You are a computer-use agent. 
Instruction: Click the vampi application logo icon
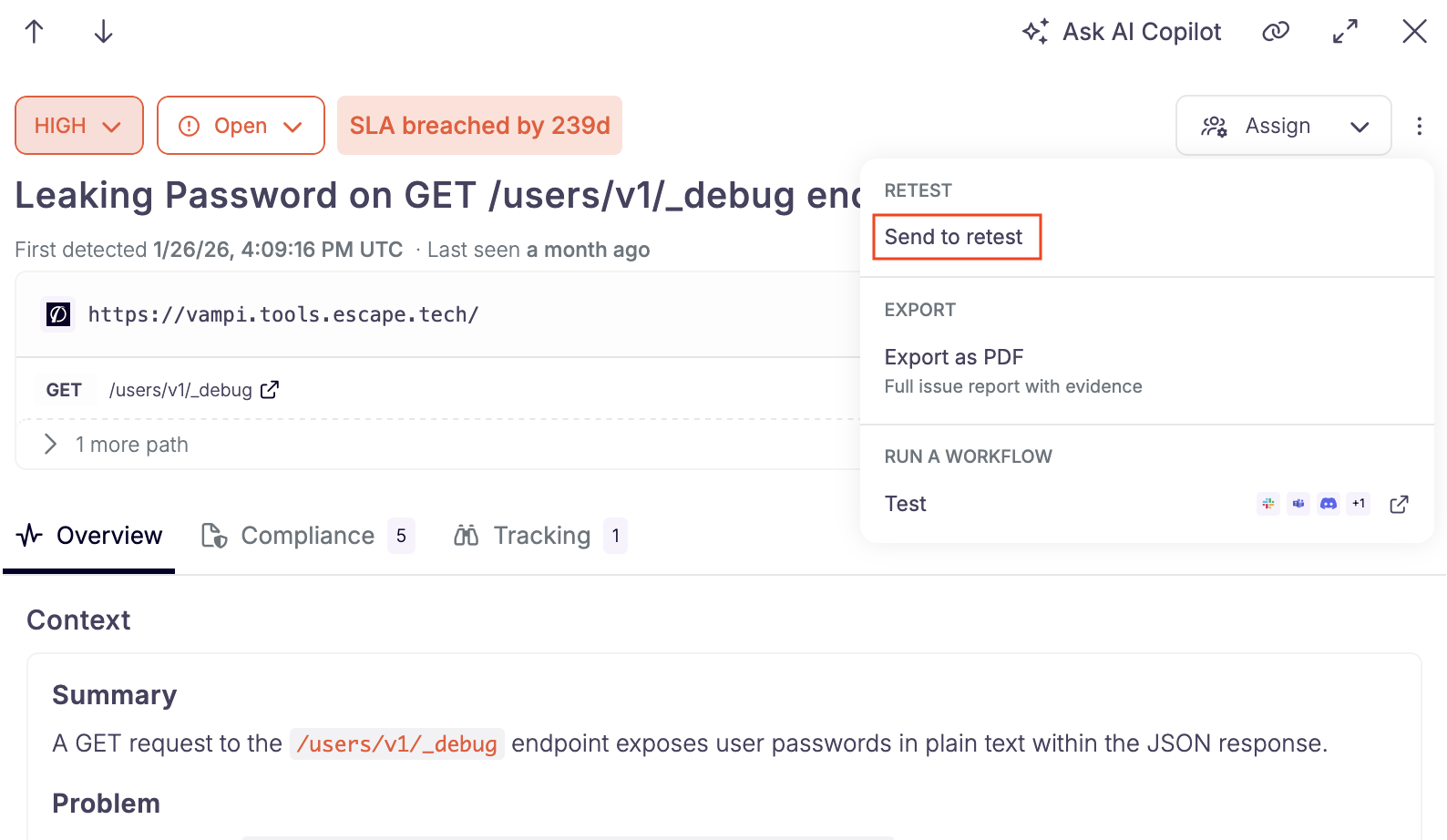pyautogui.click(x=58, y=315)
